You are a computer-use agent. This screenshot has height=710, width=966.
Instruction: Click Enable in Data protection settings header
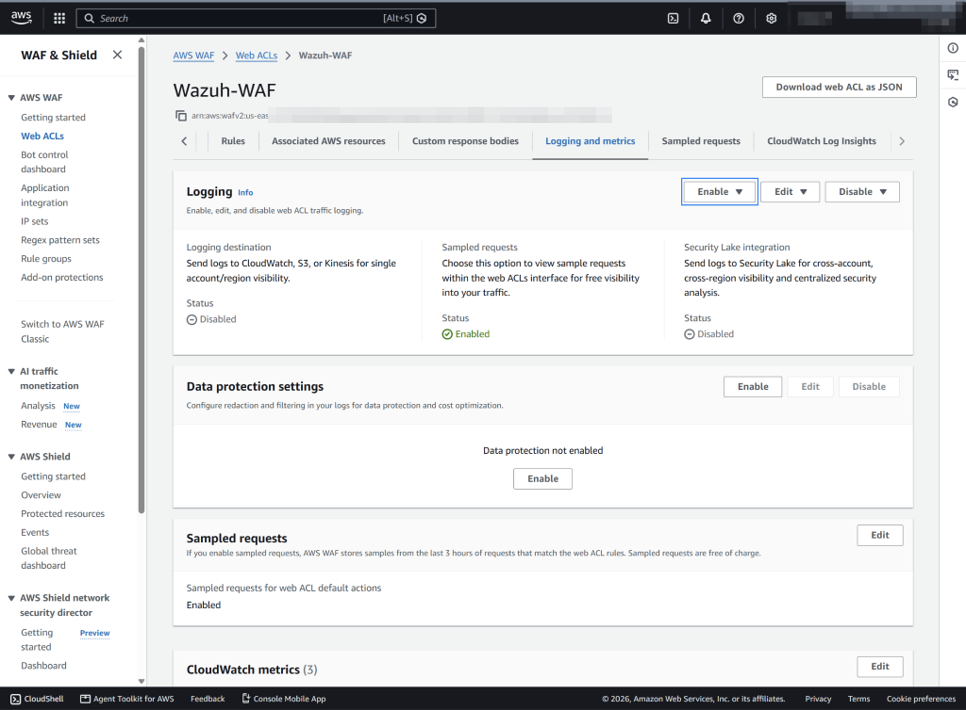[x=753, y=386]
